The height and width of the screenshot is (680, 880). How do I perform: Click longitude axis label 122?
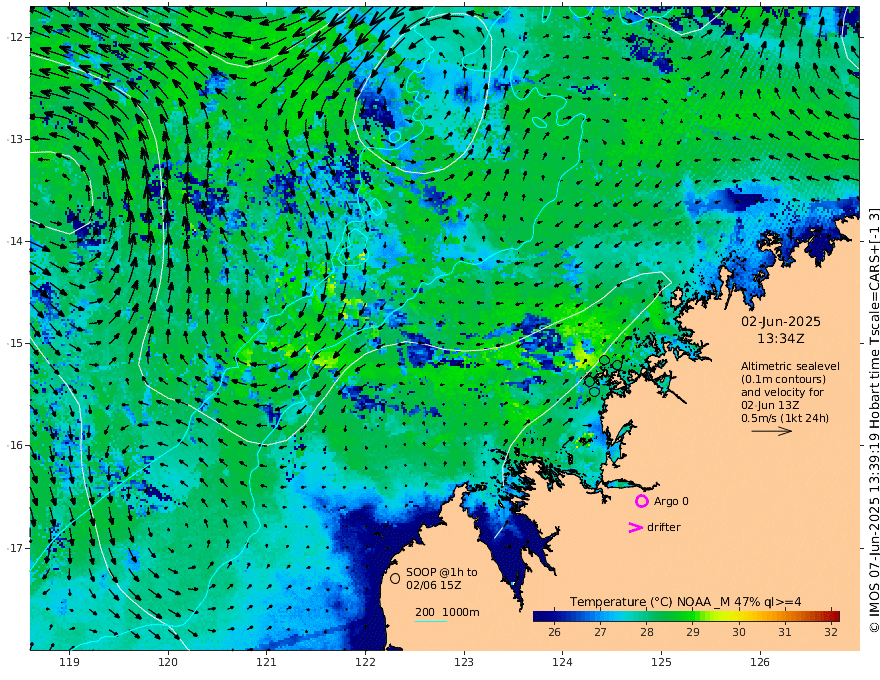[365, 662]
